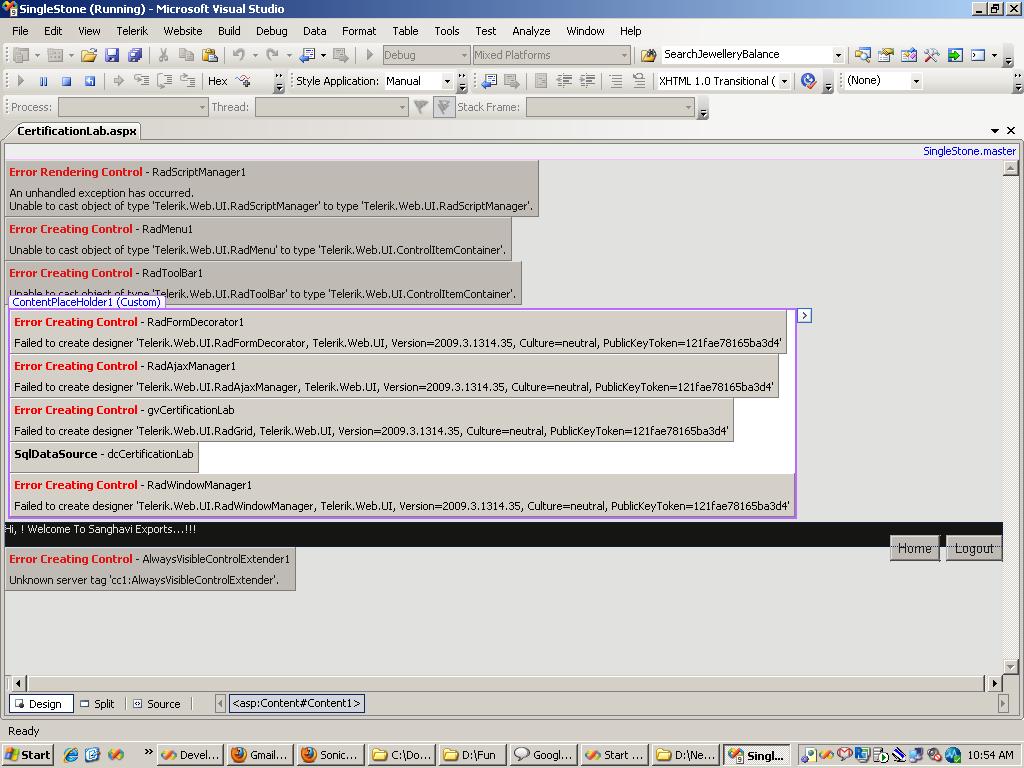Open the Debug menu
This screenshot has height=768, width=1024.
click(271, 31)
